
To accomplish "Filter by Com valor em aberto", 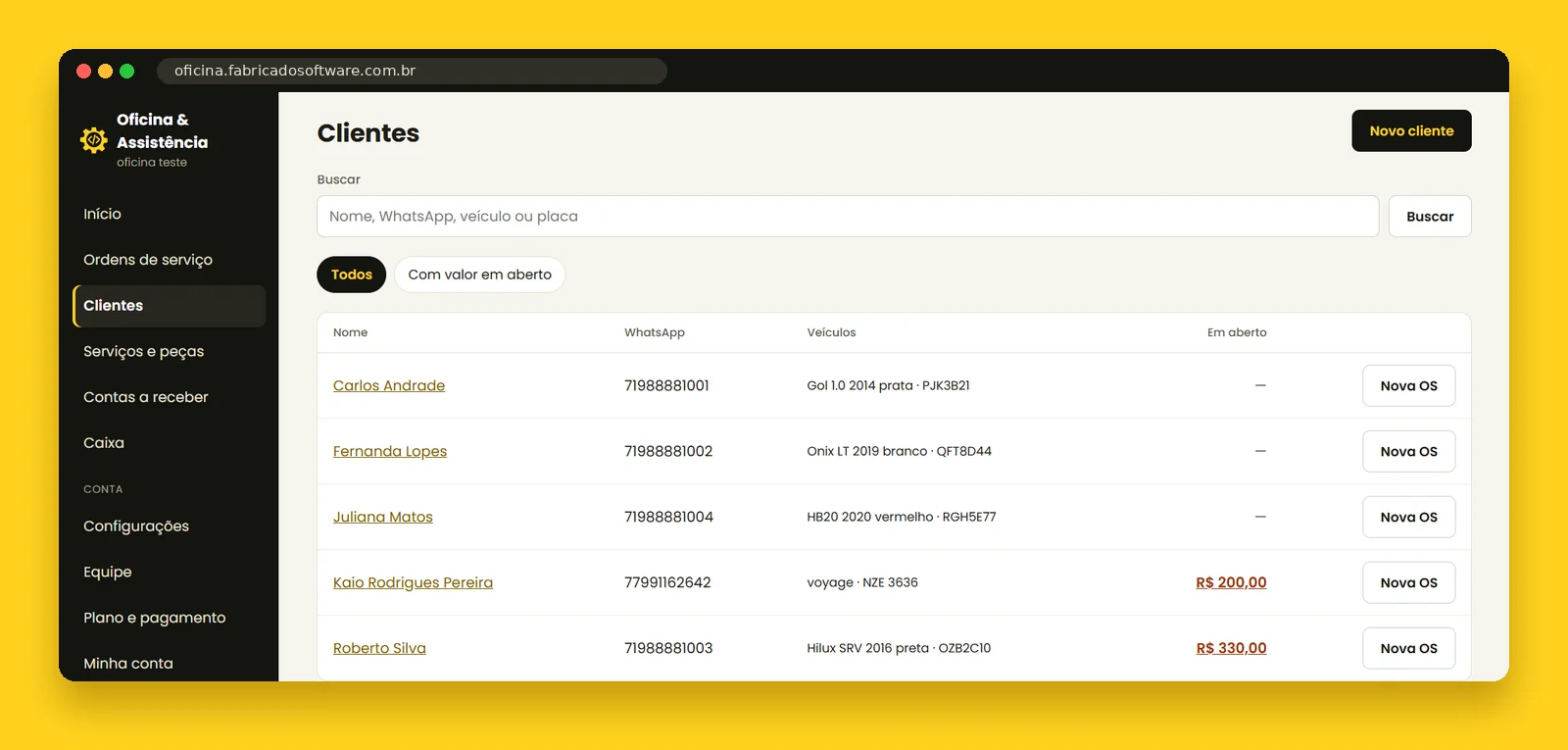I will [480, 275].
